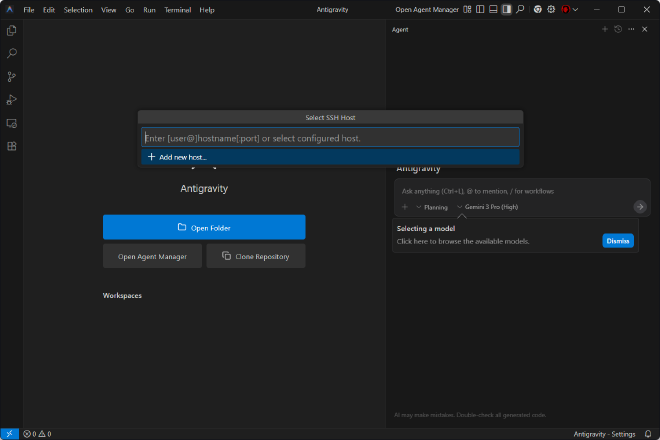Expand the account profile dropdown in title bar
The height and width of the screenshot is (440, 660).
567,9
